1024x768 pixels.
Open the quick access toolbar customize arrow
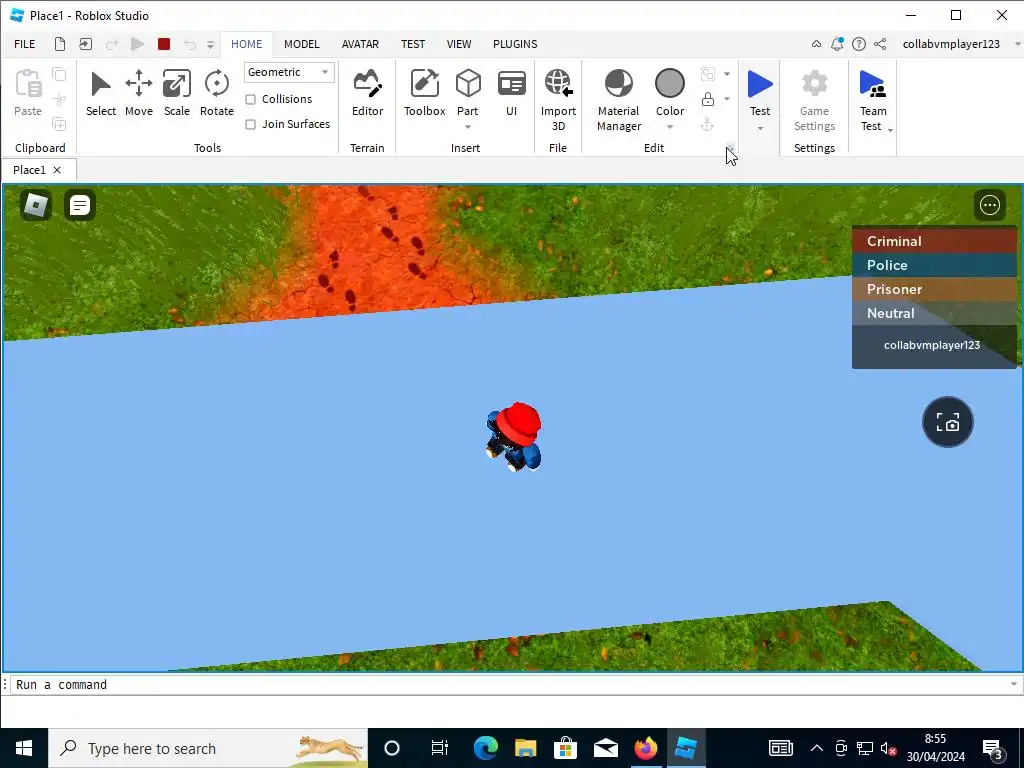210,44
